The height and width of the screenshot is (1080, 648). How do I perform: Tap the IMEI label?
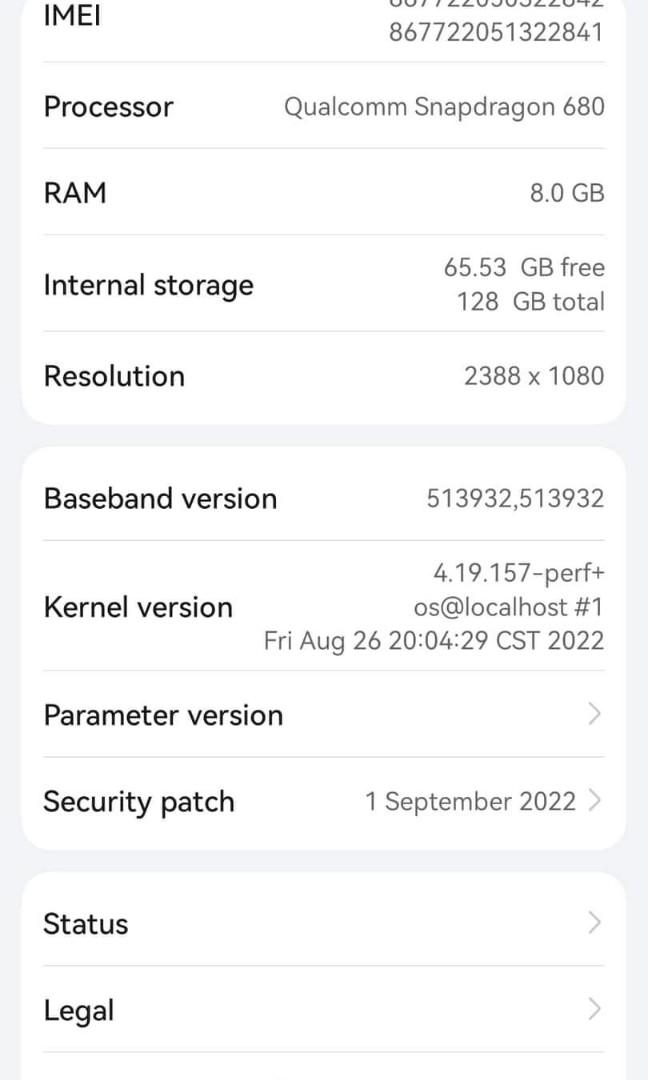click(x=72, y=17)
